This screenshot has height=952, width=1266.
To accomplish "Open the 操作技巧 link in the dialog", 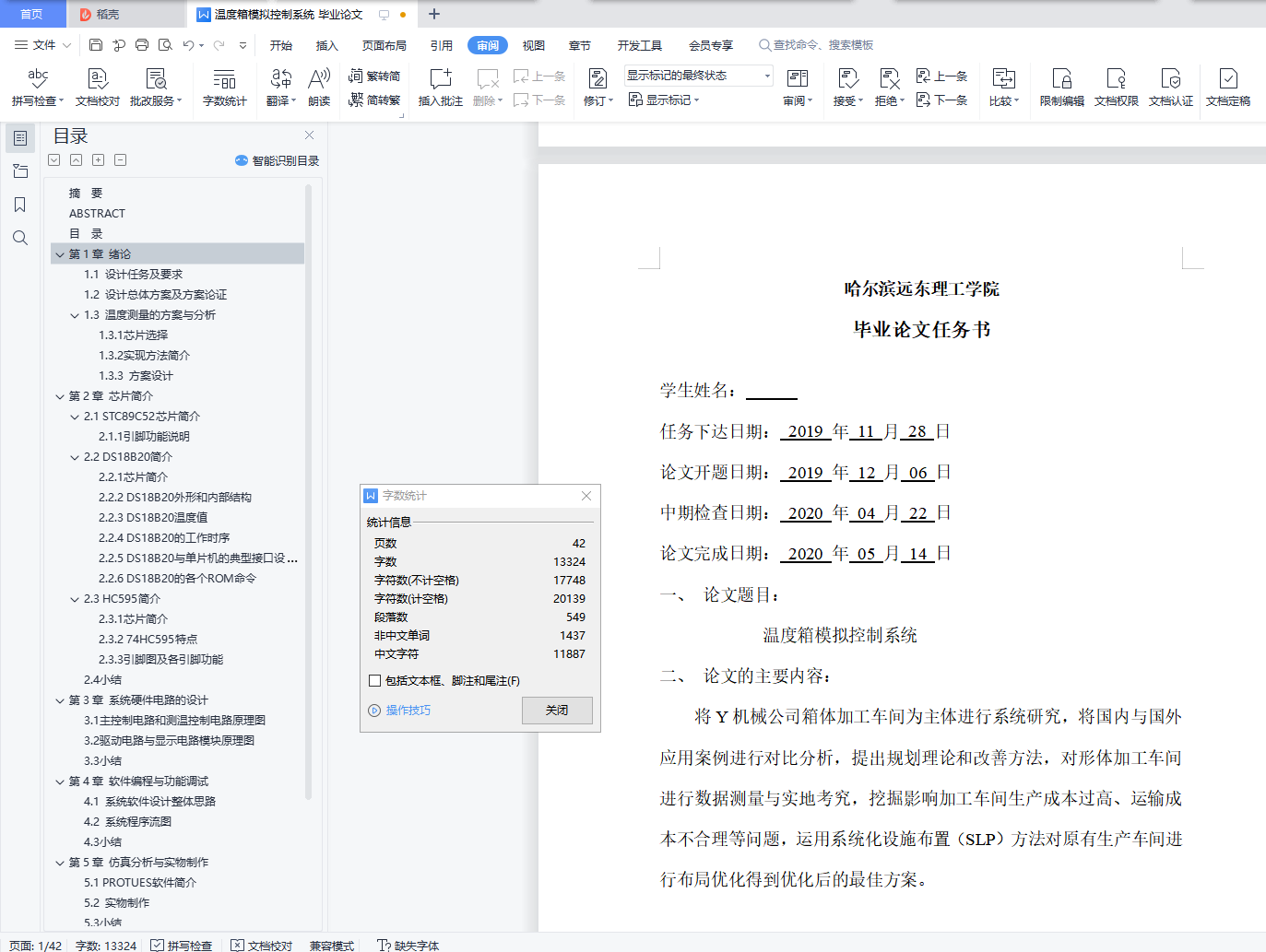I will click(399, 711).
